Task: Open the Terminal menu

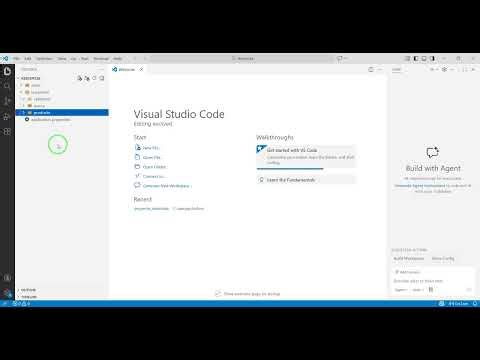Action: click(101, 58)
